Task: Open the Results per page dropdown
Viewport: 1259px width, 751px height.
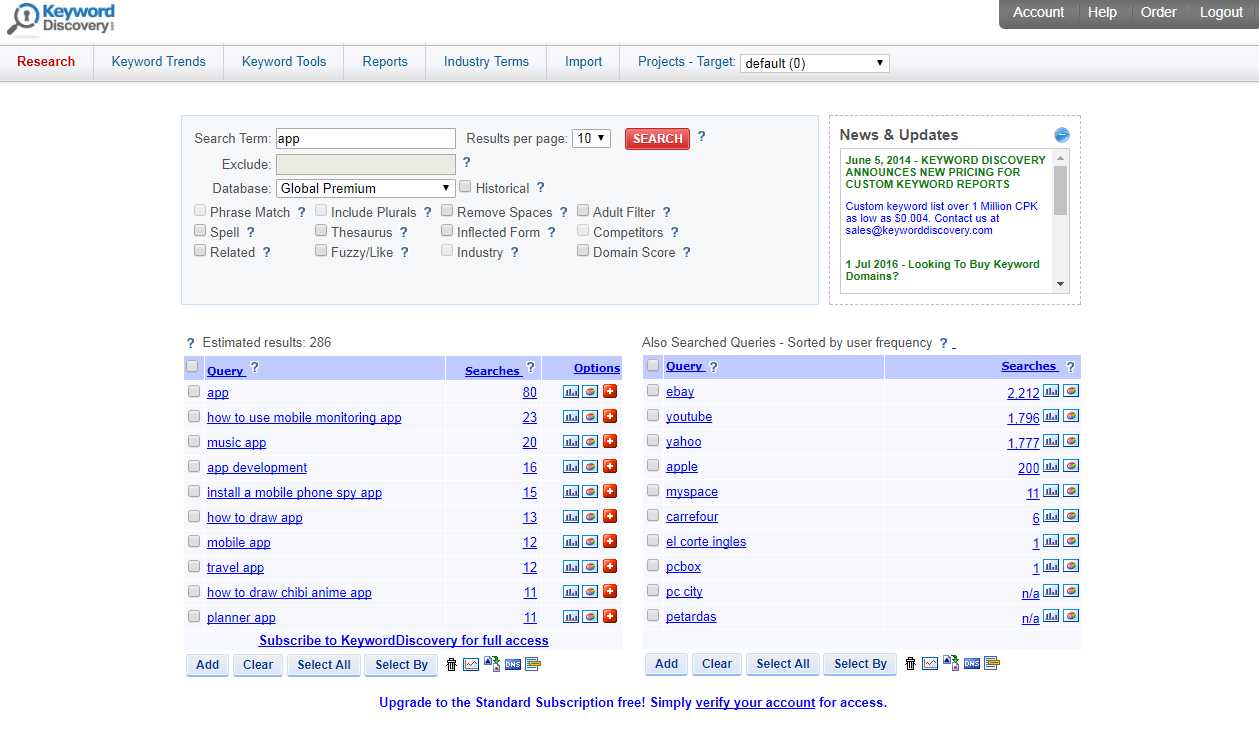Action: pyautogui.click(x=591, y=138)
